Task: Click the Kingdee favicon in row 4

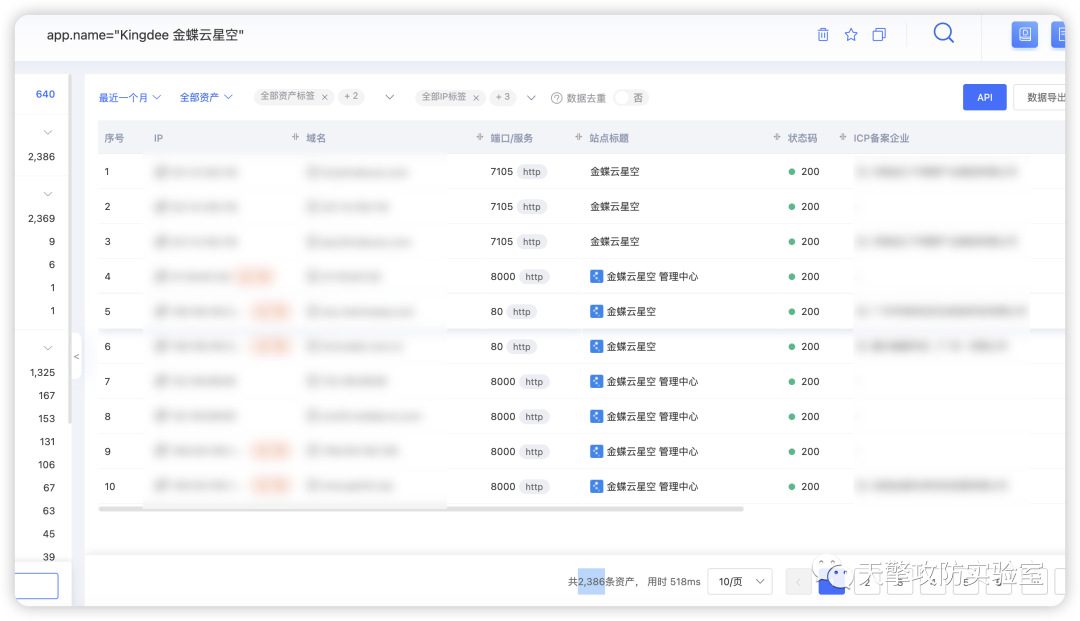Action: (x=596, y=276)
